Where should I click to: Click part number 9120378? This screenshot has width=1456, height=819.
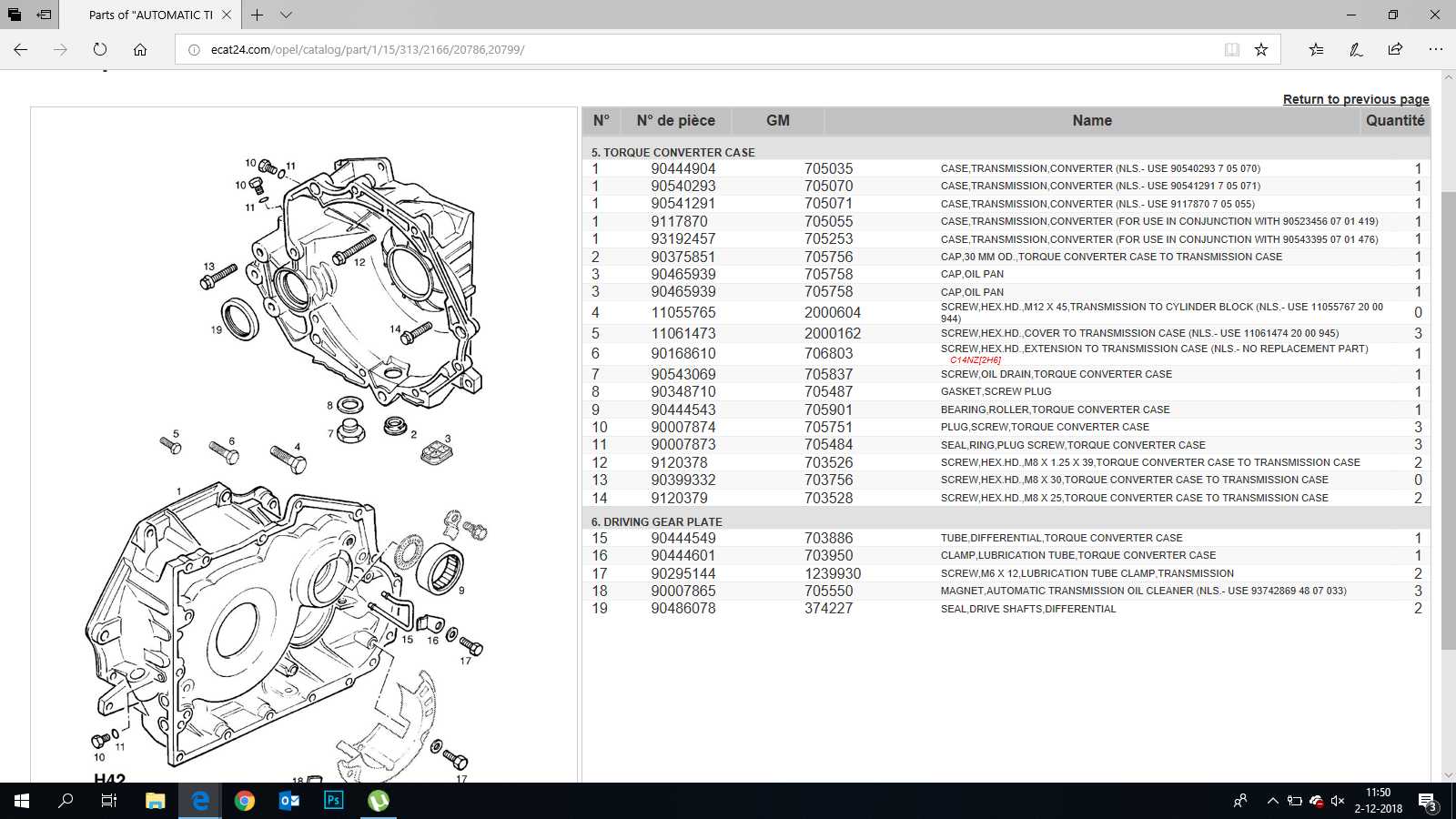(679, 462)
